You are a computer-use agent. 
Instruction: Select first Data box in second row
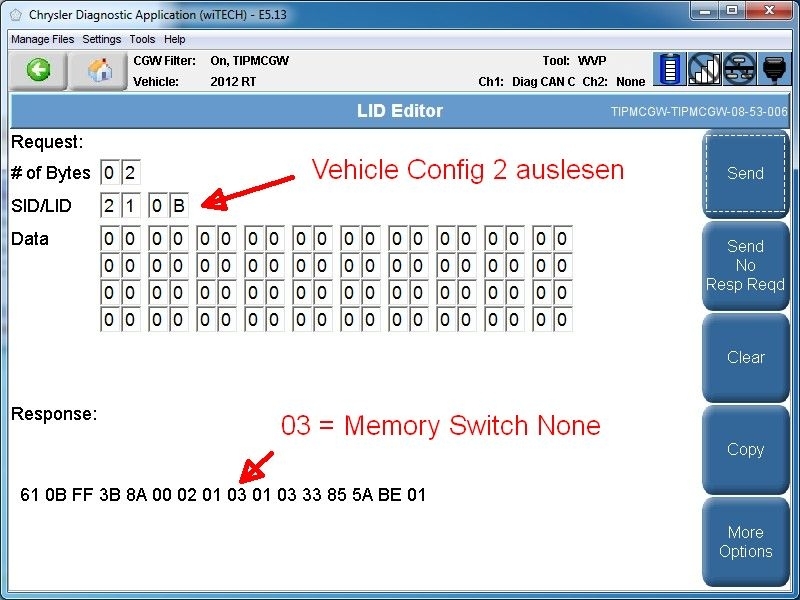click(109, 265)
